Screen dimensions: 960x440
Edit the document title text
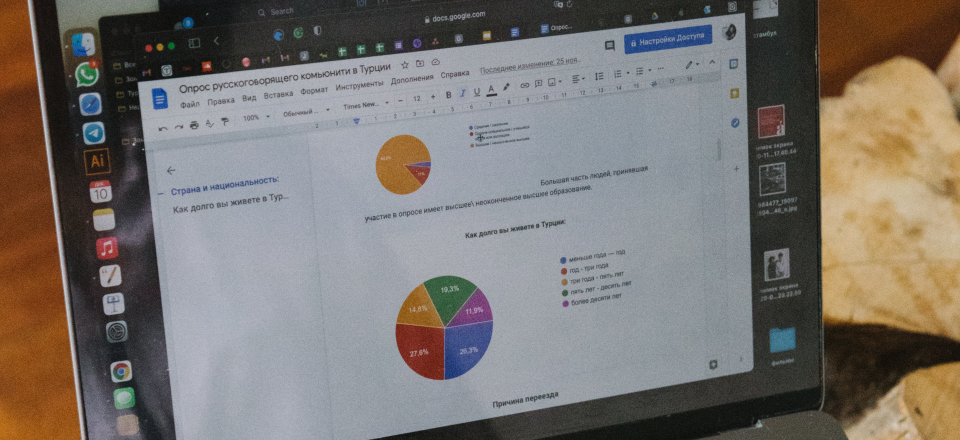coord(285,78)
